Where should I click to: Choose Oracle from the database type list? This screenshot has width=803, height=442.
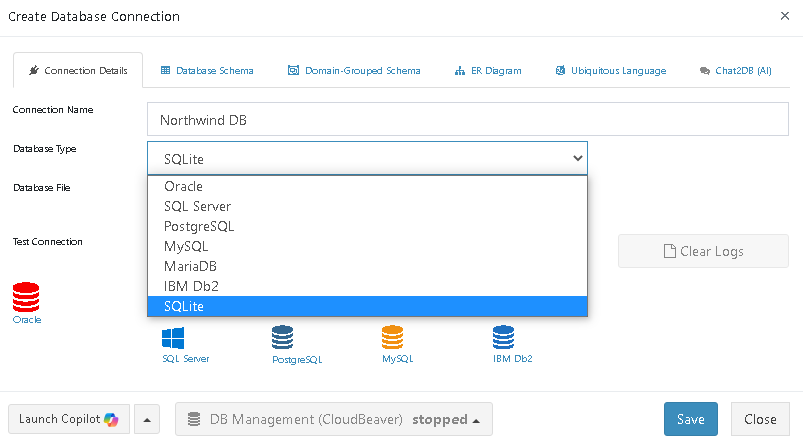click(x=183, y=187)
